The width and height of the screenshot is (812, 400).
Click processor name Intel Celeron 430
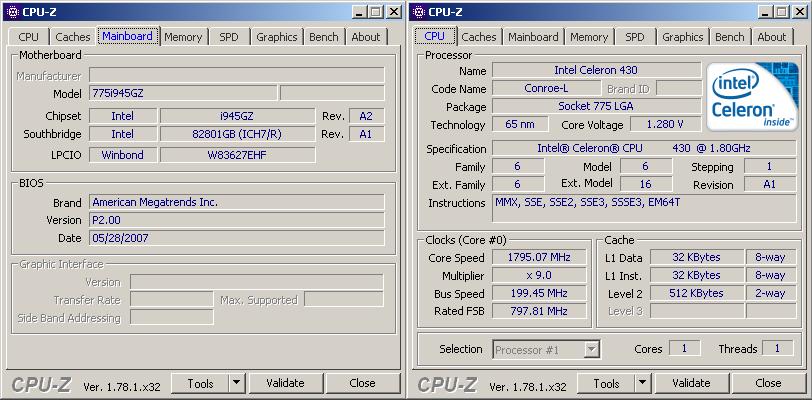596,70
